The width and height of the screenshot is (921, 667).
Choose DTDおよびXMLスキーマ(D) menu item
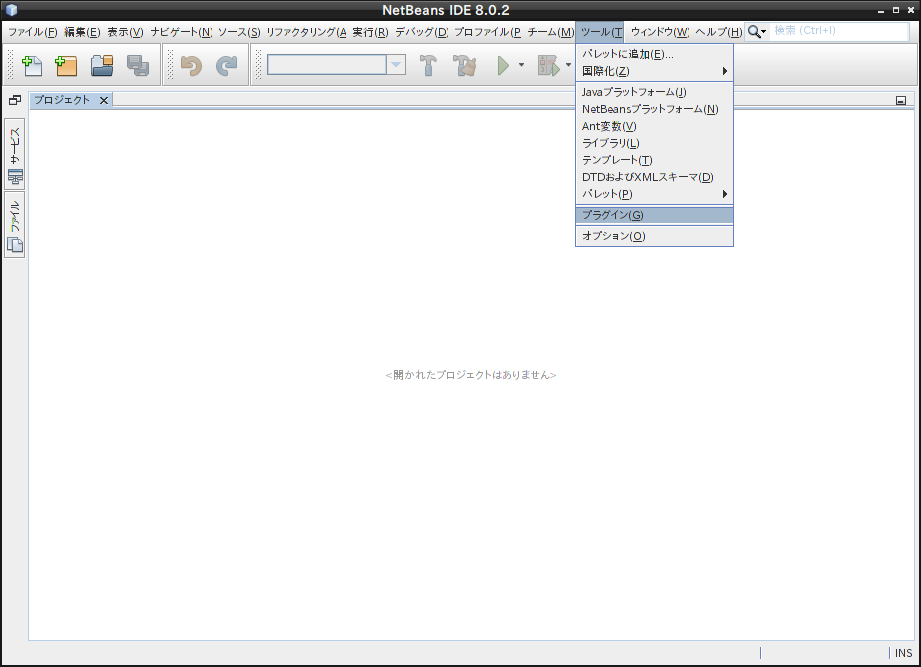click(x=654, y=177)
